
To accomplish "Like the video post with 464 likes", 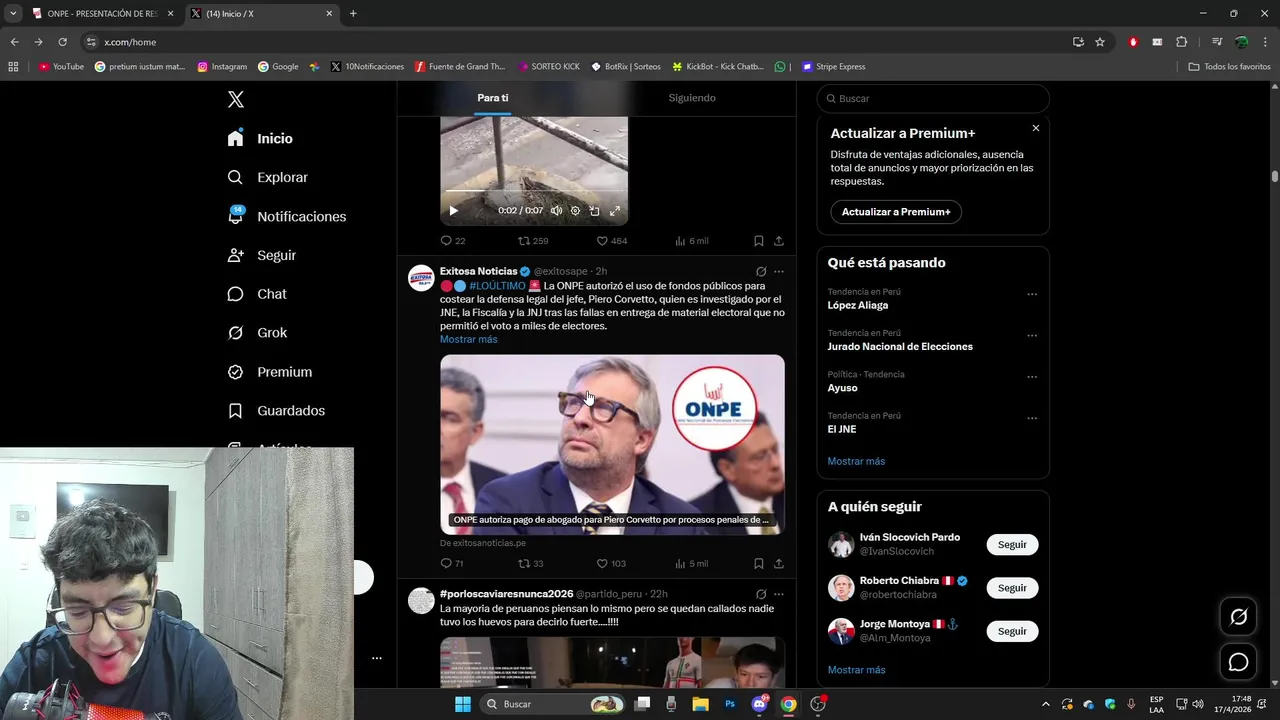I will [x=611, y=241].
